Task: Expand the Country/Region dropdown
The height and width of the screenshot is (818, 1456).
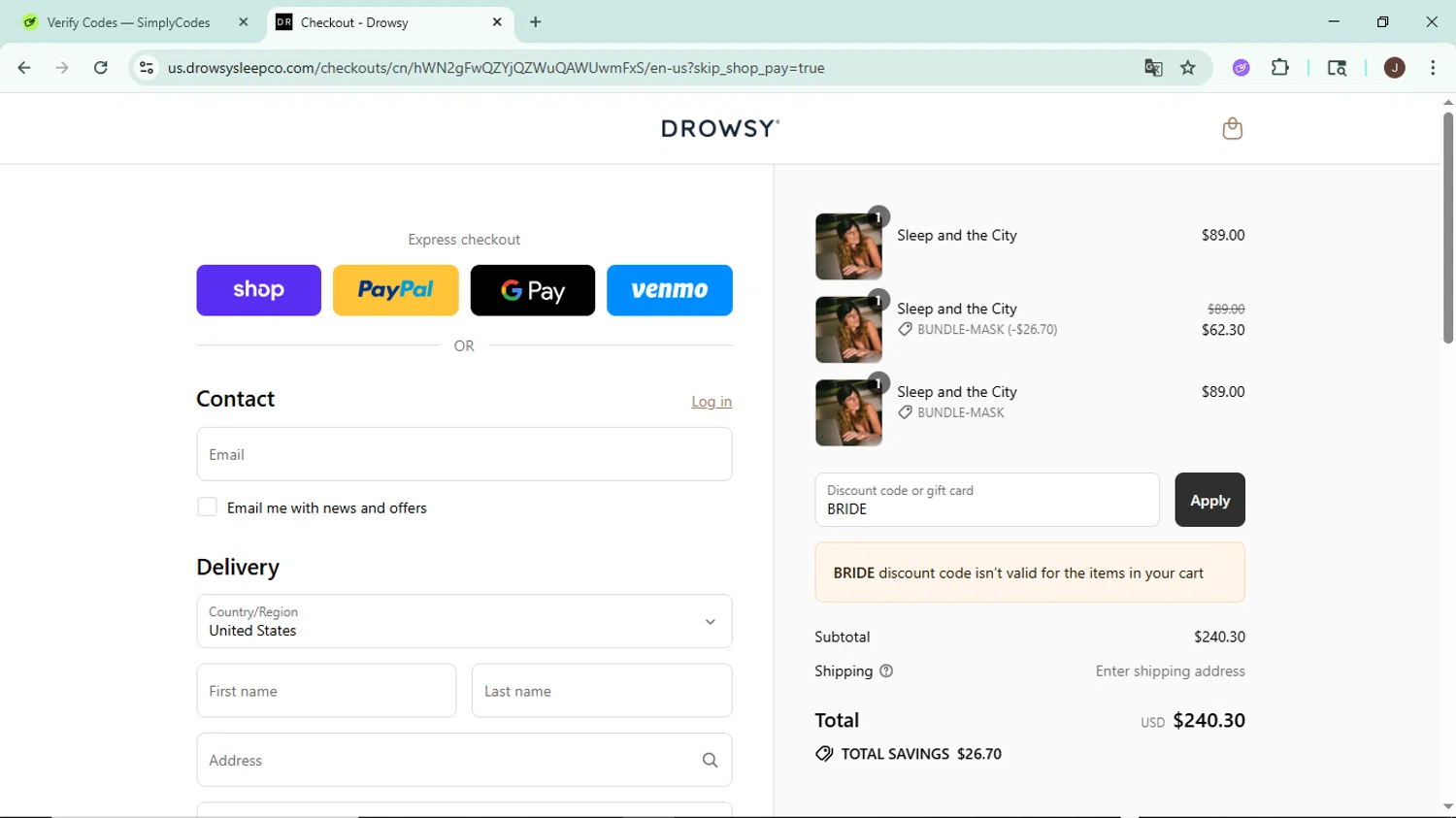Action: 464,621
